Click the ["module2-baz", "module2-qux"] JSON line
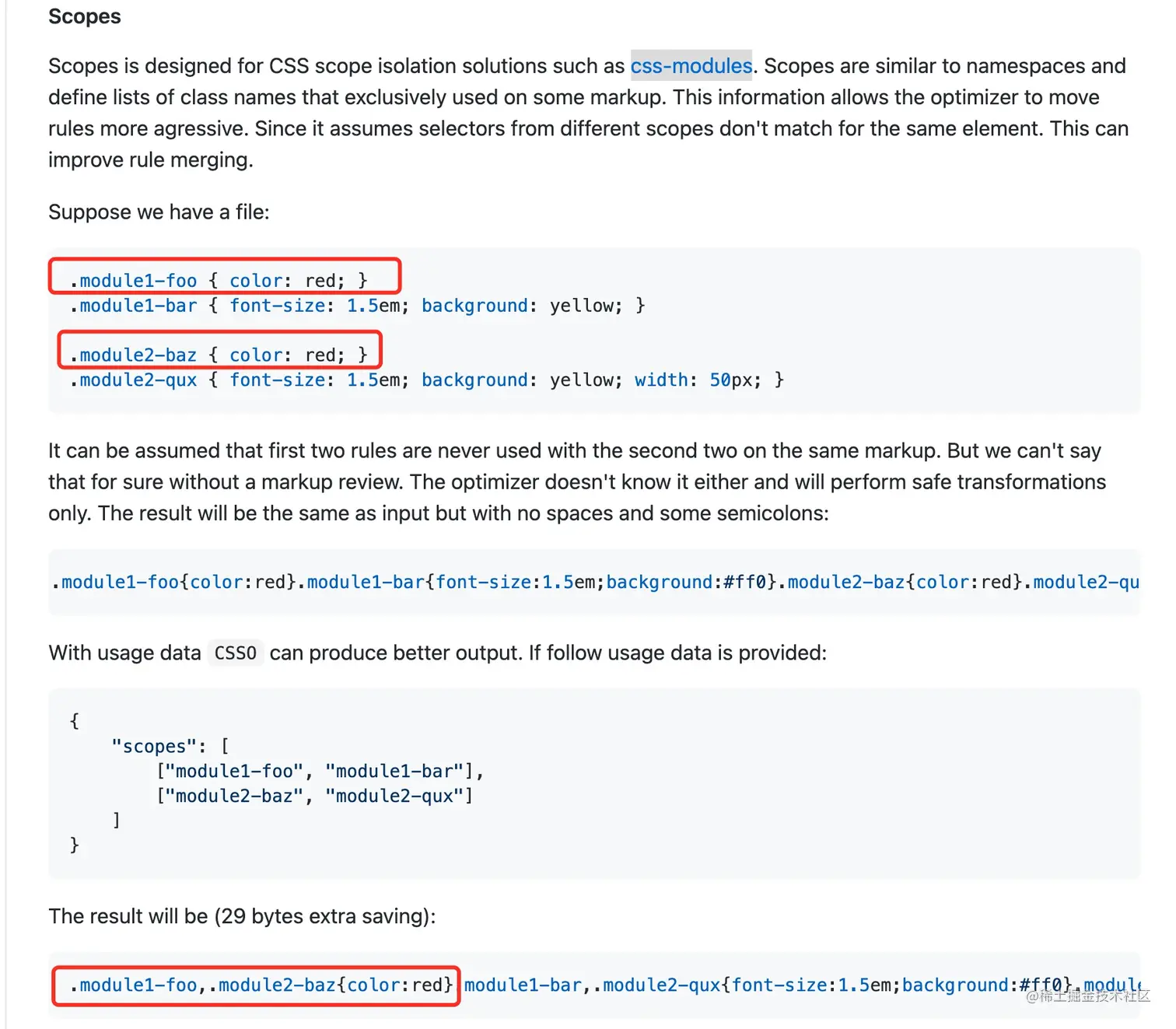The height and width of the screenshot is (1029, 1176). 314,796
